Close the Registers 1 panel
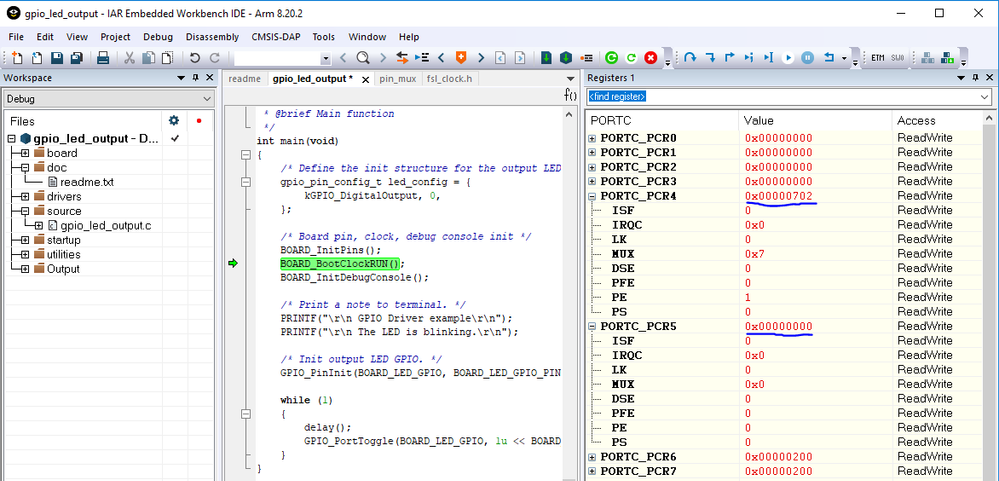 point(989,78)
